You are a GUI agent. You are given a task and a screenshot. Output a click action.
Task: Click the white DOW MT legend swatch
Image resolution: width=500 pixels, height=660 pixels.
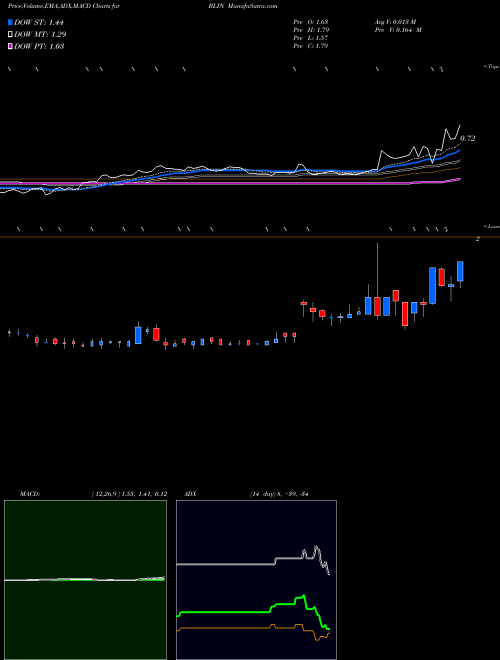coord(11,35)
